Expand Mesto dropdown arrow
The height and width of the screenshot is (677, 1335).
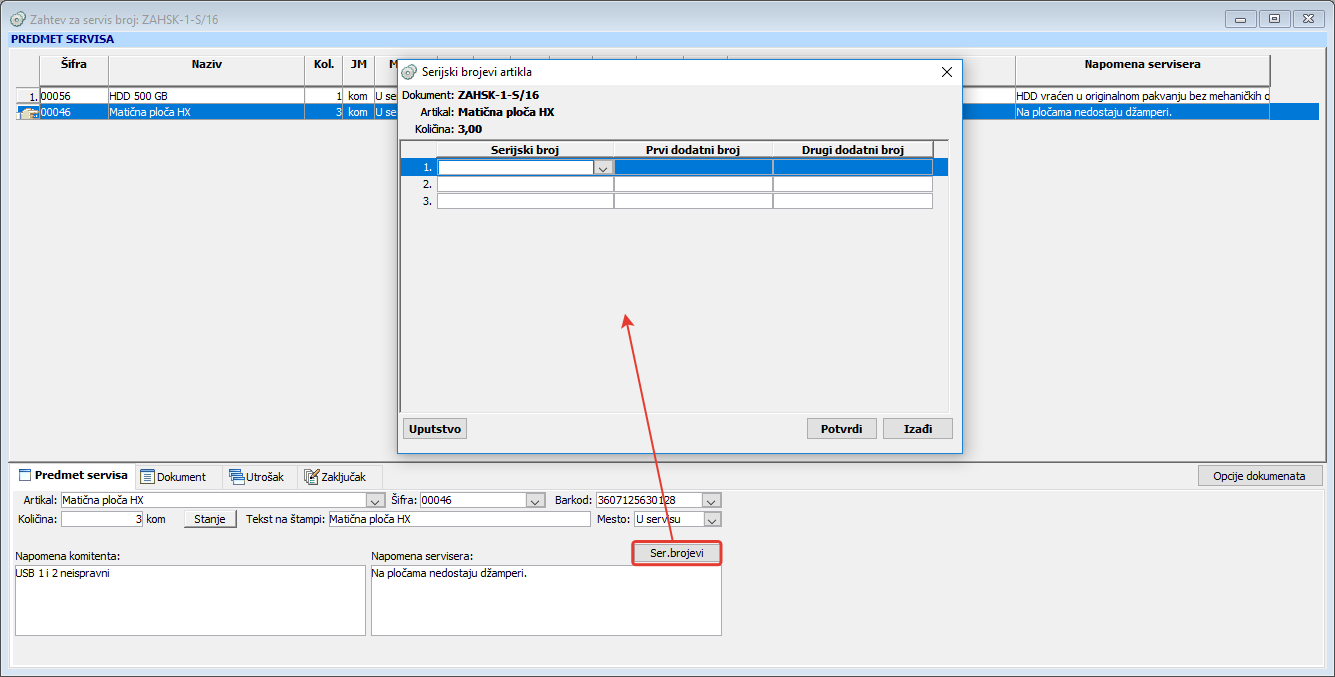tap(712, 519)
